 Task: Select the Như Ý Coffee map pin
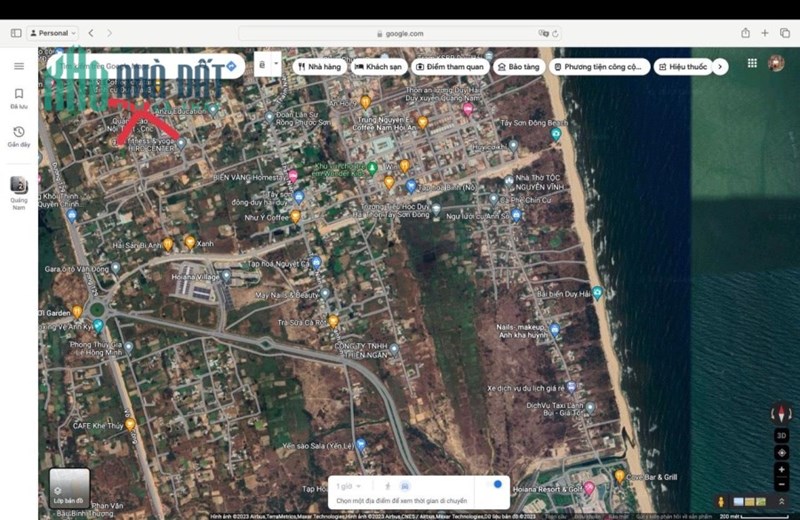click(295, 216)
